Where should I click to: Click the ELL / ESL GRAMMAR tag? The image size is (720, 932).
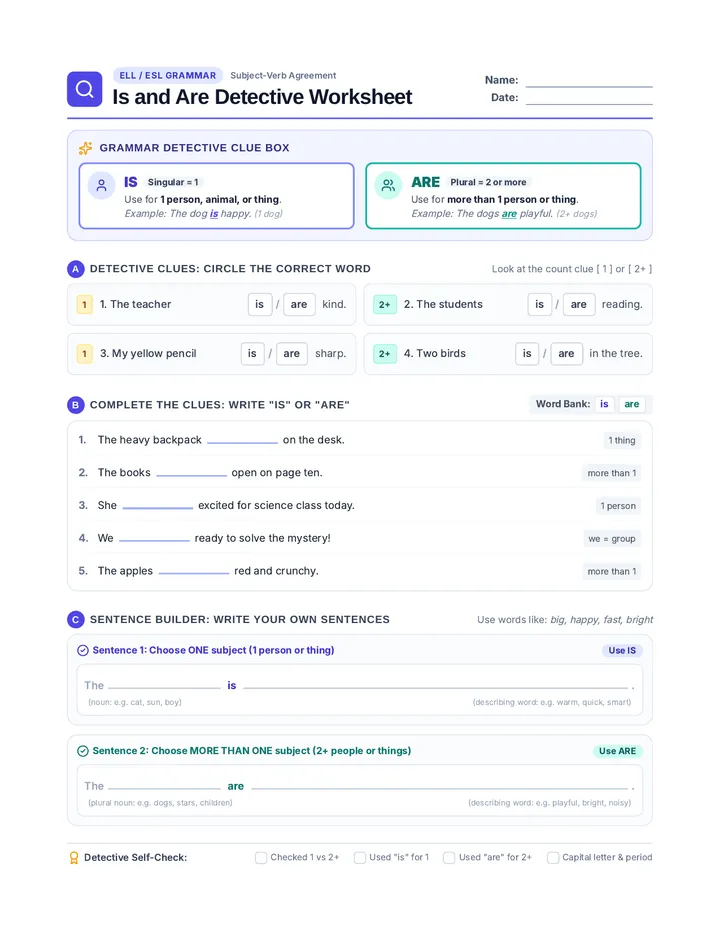coord(168,75)
